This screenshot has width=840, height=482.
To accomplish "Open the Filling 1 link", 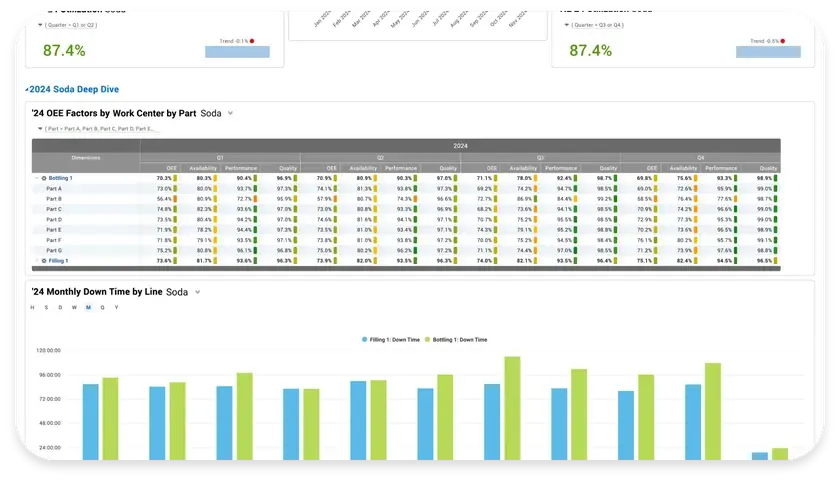I will click(x=58, y=261).
